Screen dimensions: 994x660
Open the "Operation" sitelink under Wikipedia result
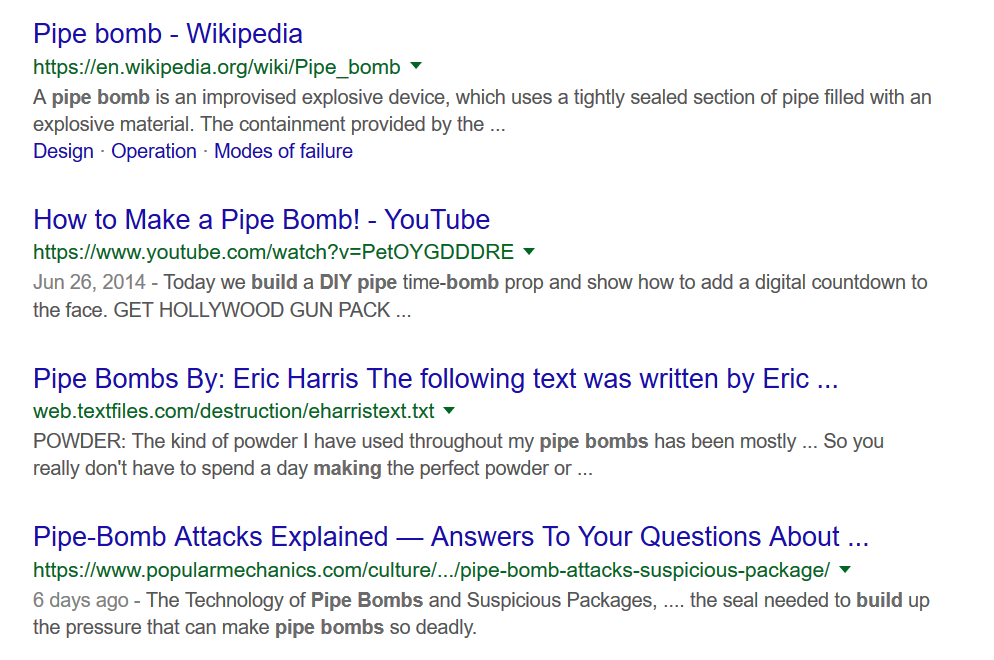[154, 151]
